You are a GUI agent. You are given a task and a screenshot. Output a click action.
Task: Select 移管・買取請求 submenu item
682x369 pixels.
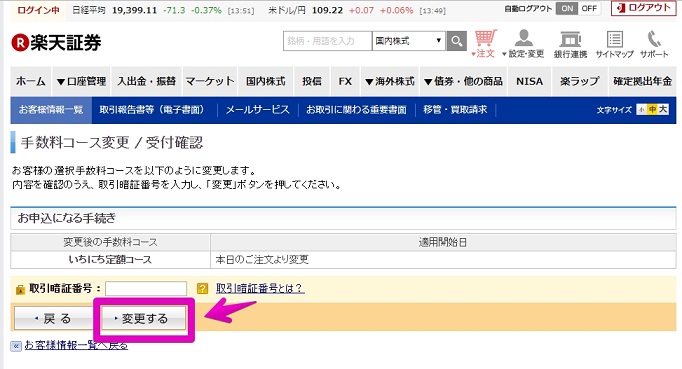click(455, 110)
